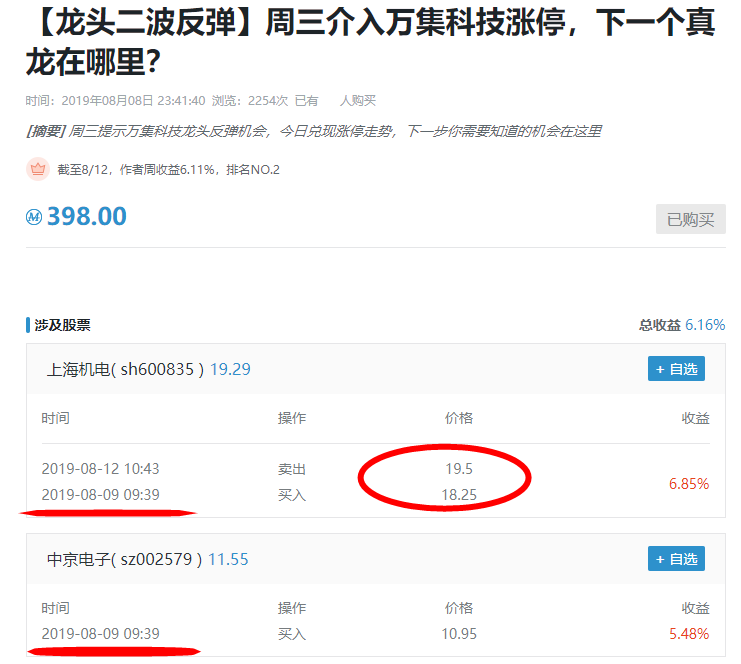Image resolution: width=741 pixels, height=664 pixels.
Task: Add 中京电子 to watchlist with + 自选
Action: click(676, 559)
